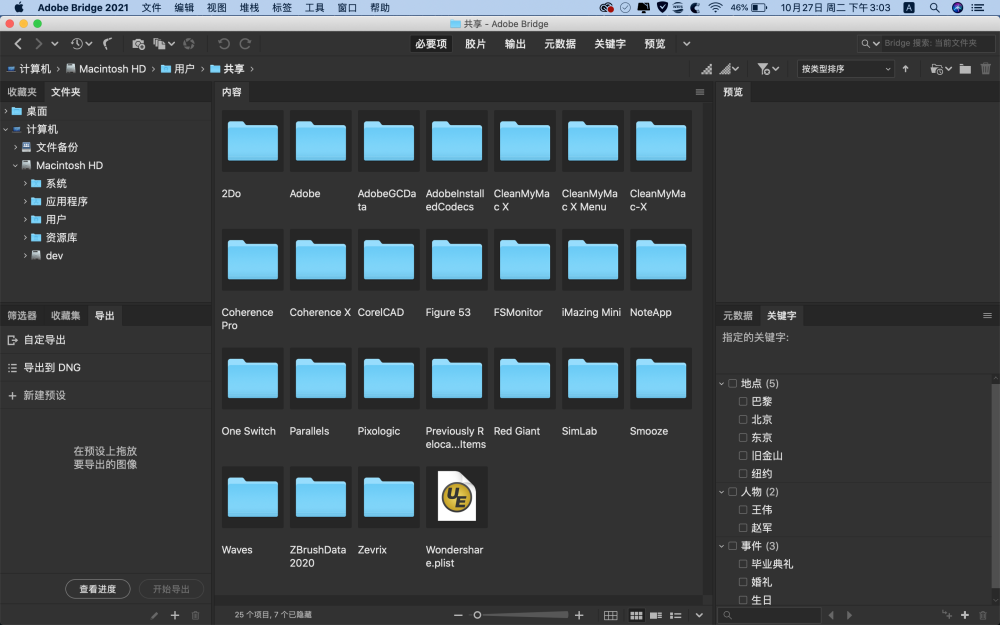Collapse the 地点 keyword group

point(722,383)
